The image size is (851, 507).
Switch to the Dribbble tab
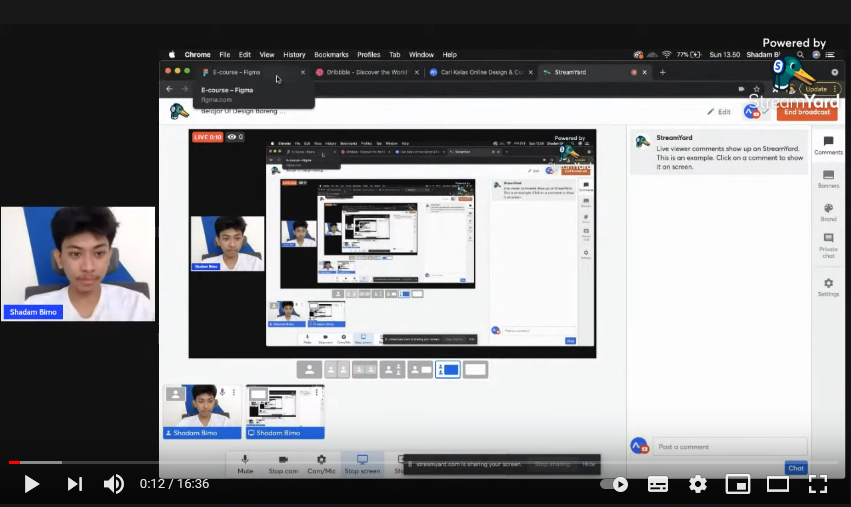point(366,72)
